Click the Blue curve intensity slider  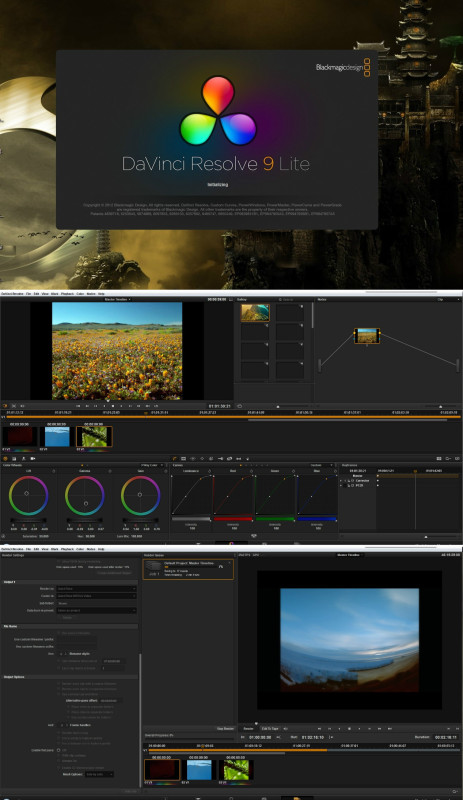pyautogui.click(x=317, y=519)
